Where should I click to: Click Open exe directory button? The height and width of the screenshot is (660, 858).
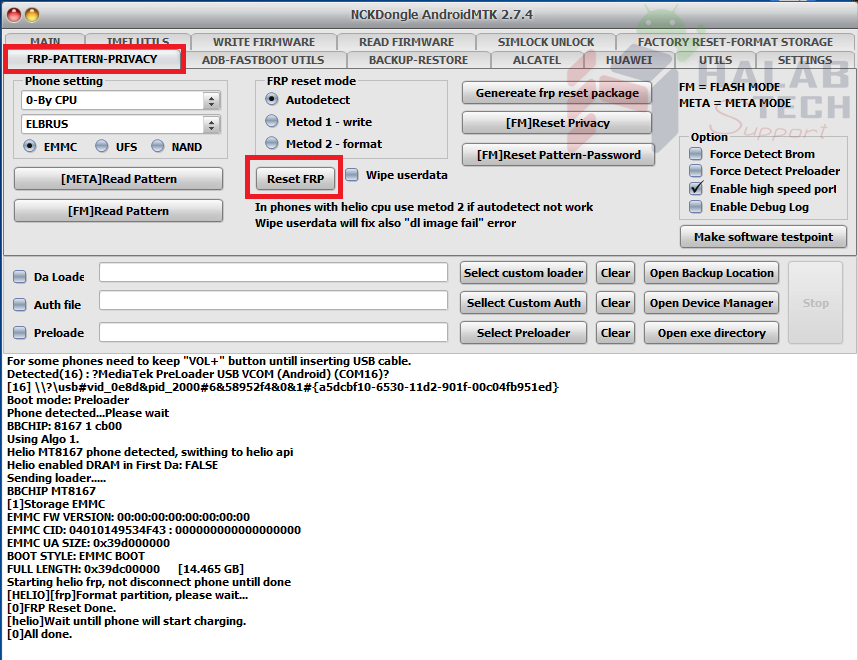(x=711, y=333)
